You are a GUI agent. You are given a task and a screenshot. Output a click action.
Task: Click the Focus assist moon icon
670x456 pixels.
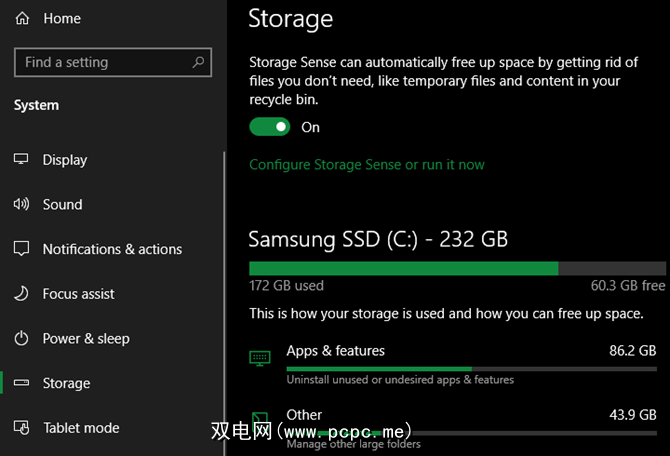[21, 294]
